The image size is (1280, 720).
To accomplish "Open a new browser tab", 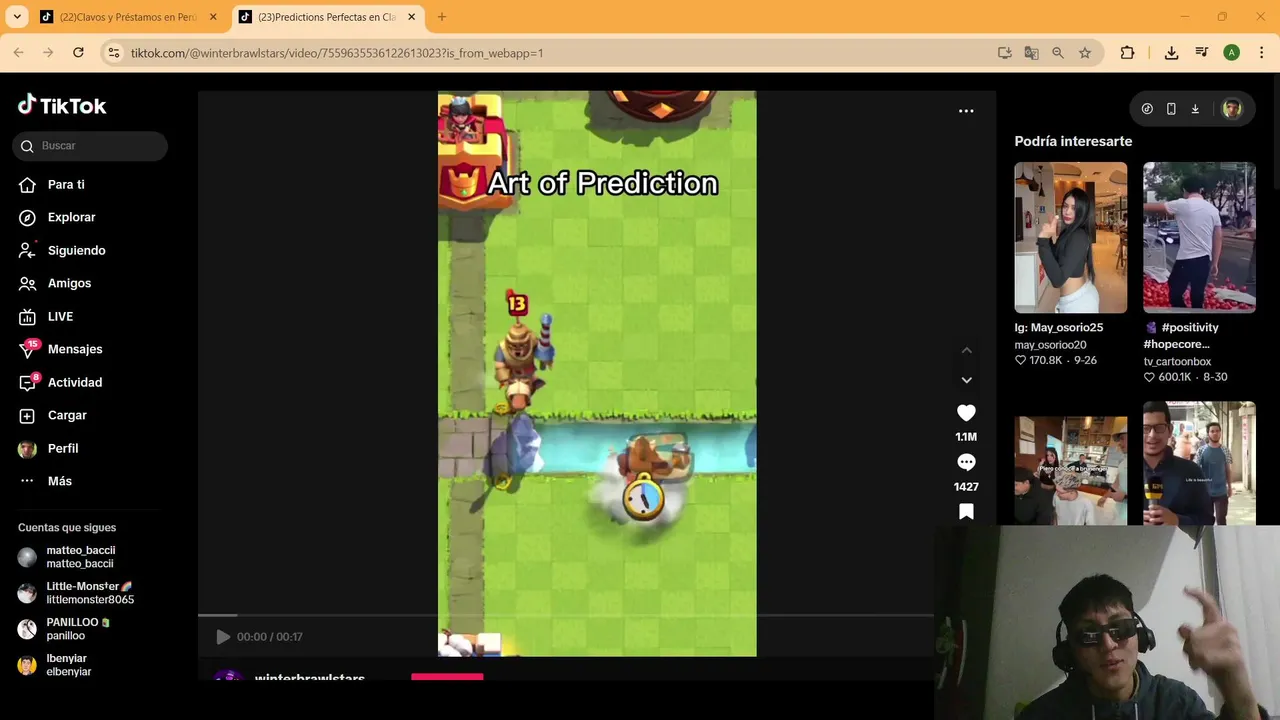I will pos(442,17).
